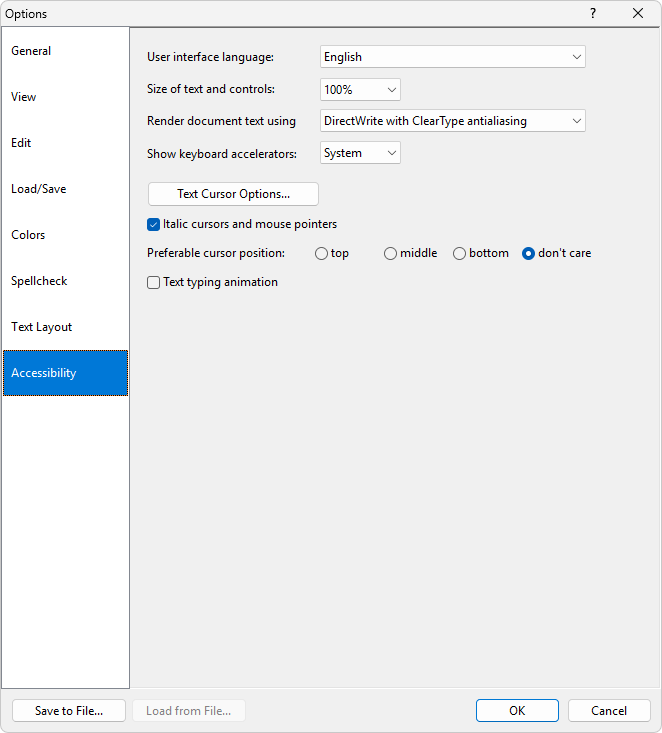Image resolution: width=662 pixels, height=733 pixels.
Task: Cancel the Options dialog
Action: [x=609, y=711]
